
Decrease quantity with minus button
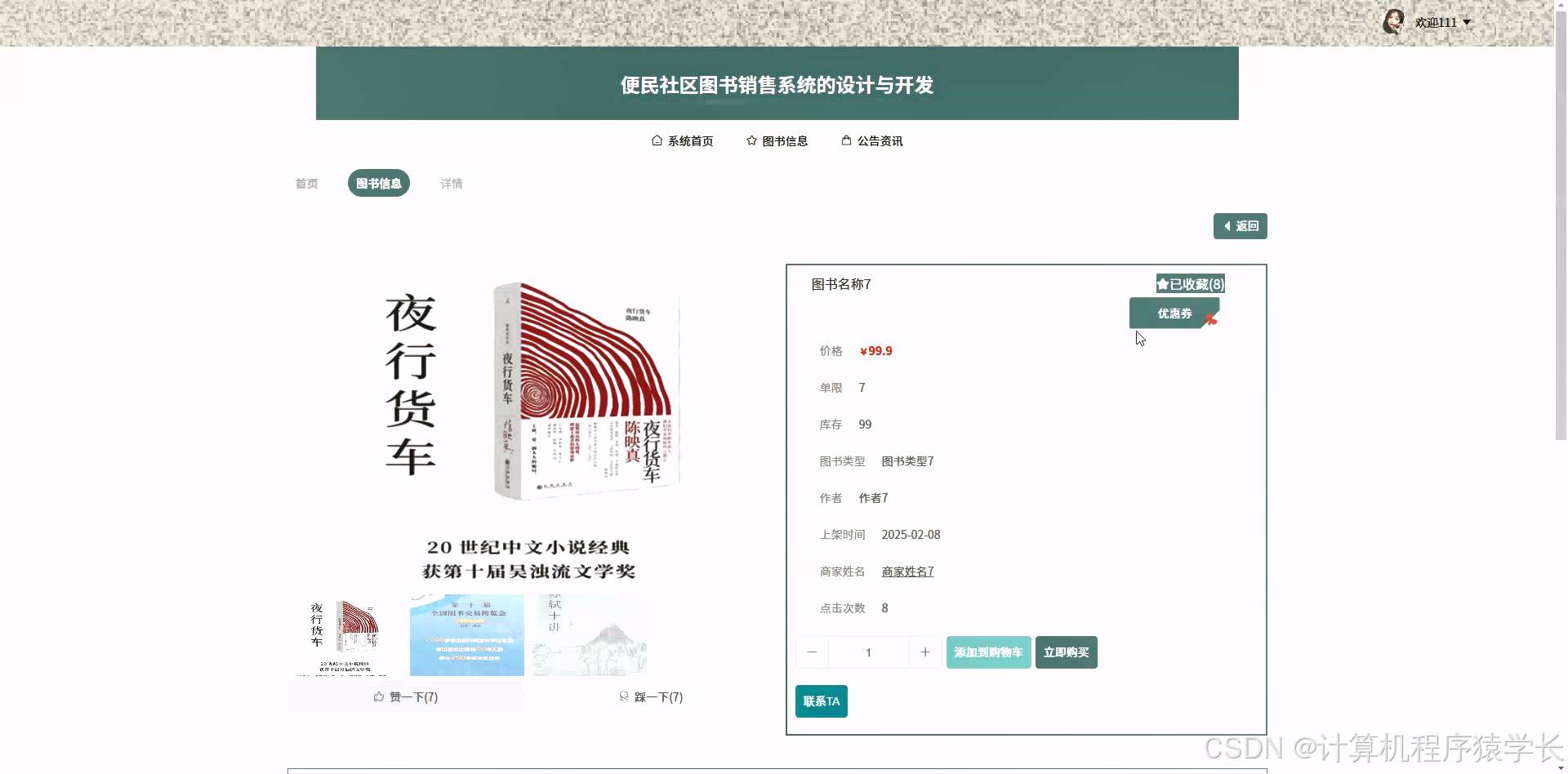[812, 652]
